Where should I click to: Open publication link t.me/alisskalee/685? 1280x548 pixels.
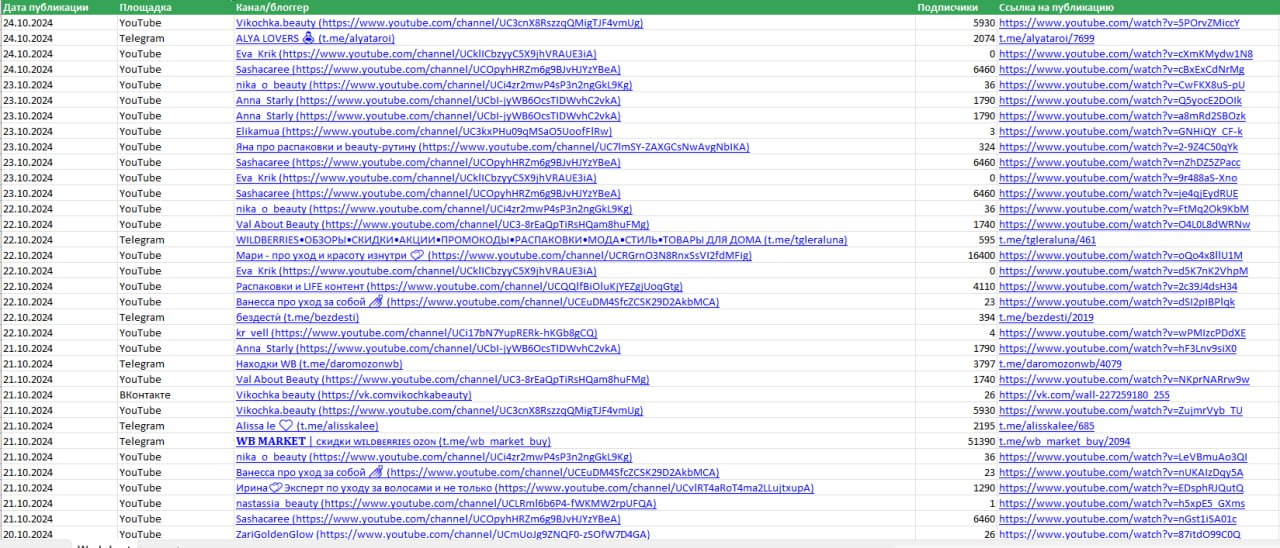(1046, 426)
